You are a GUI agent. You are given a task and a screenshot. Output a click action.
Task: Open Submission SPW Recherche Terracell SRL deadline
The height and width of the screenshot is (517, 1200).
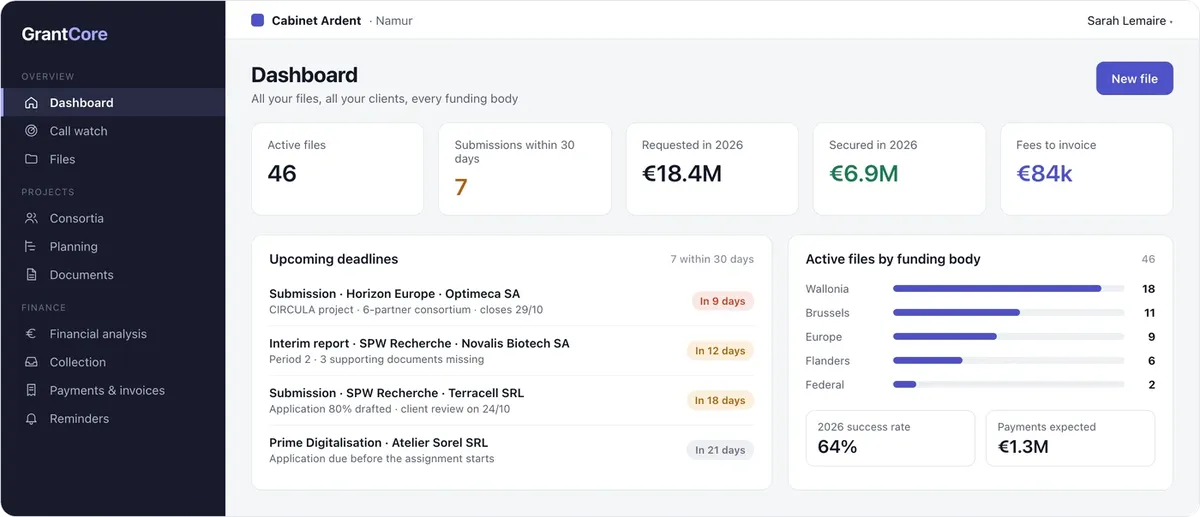[x=511, y=400]
